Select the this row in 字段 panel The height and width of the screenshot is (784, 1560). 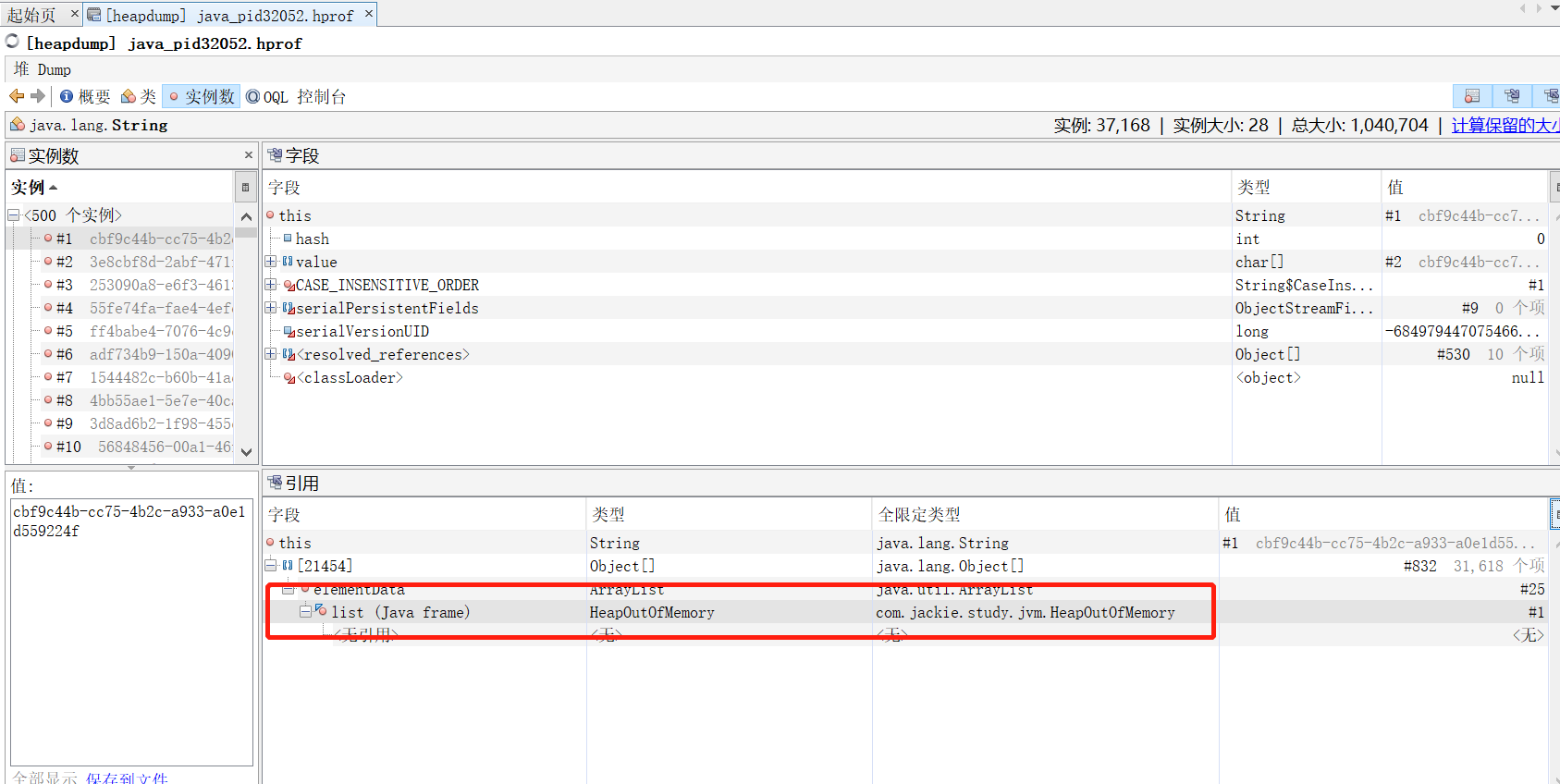pos(904,215)
